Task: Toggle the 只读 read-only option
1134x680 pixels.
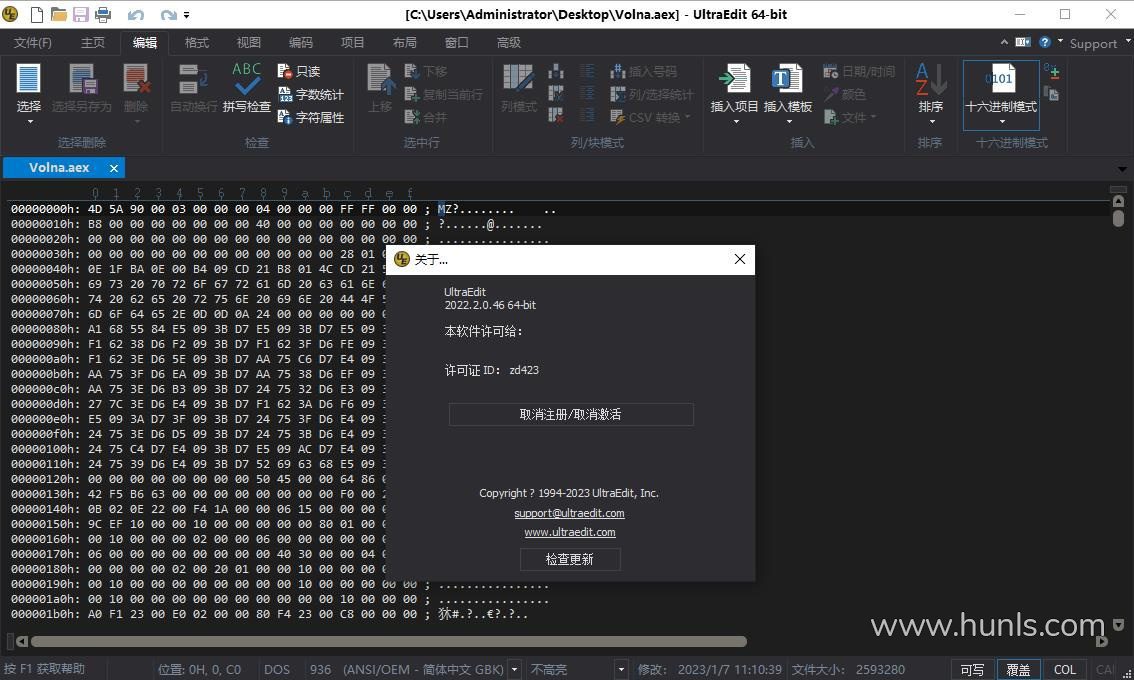Action: coord(299,71)
